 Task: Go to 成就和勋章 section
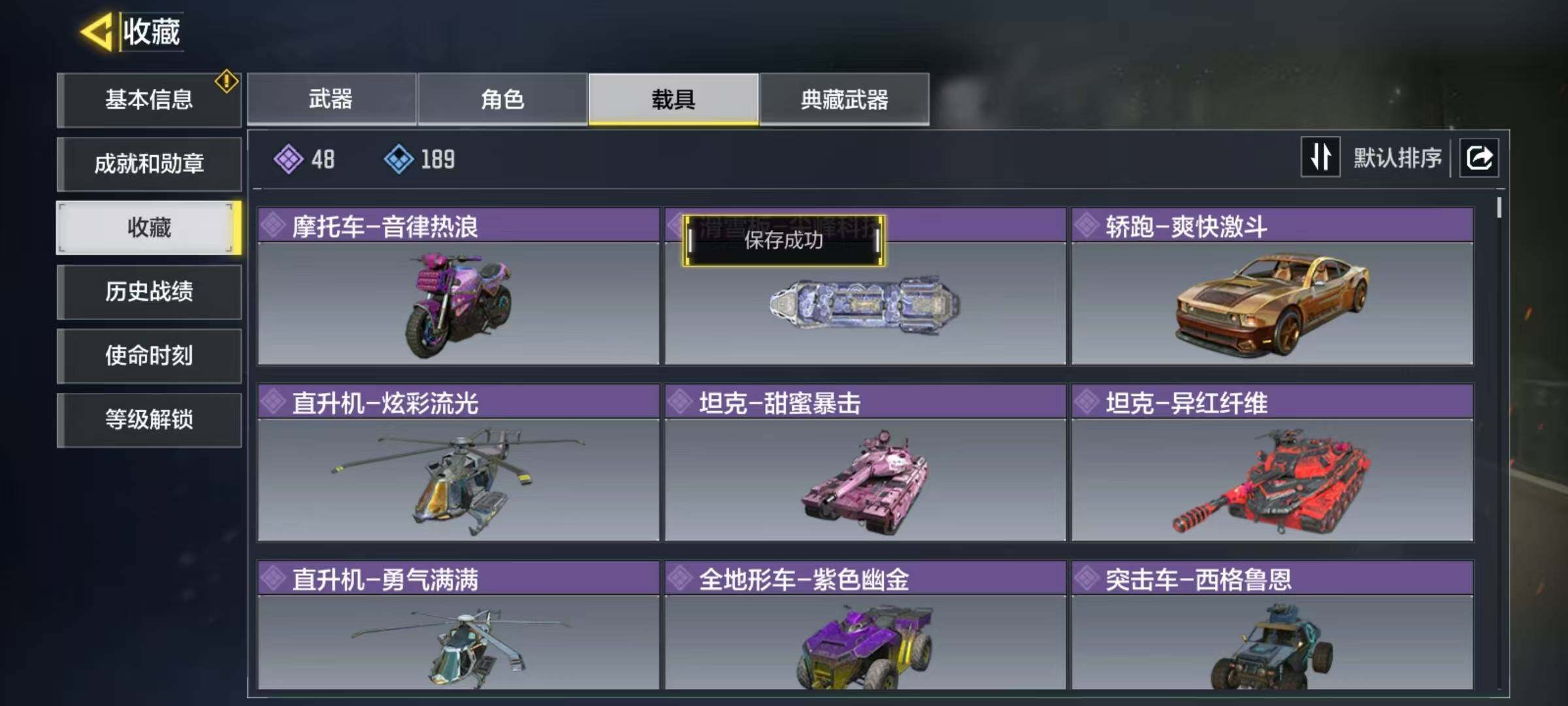[x=149, y=163]
